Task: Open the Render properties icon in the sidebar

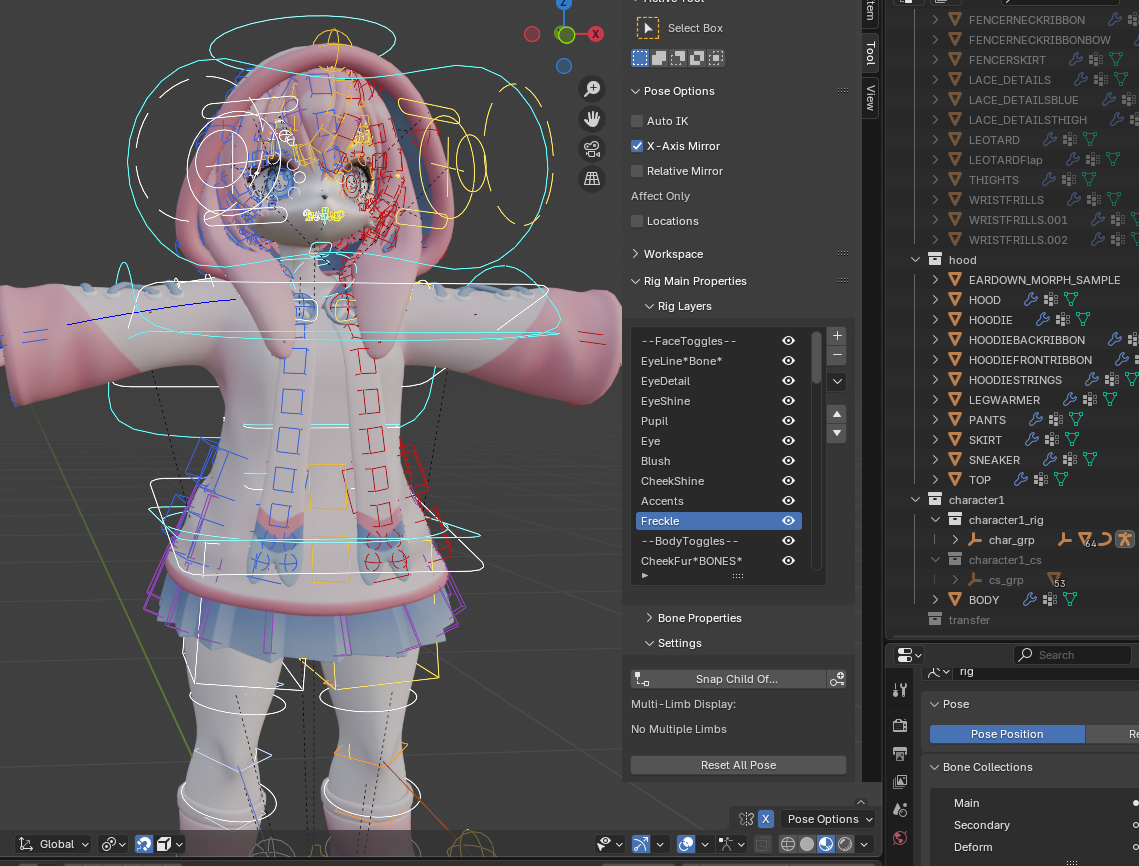Action: (x=900, y=725)
